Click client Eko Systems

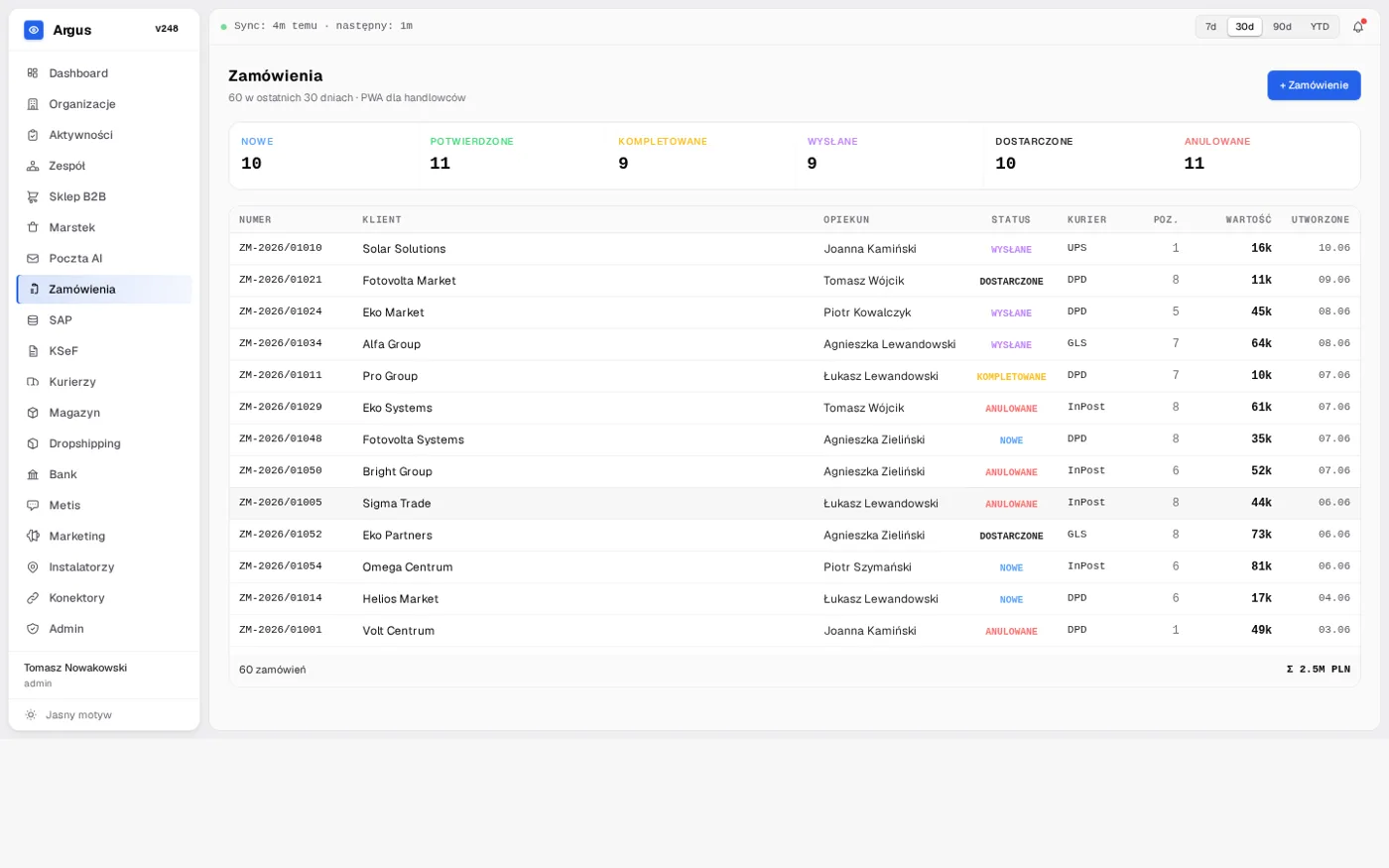[x=397, y=408]
